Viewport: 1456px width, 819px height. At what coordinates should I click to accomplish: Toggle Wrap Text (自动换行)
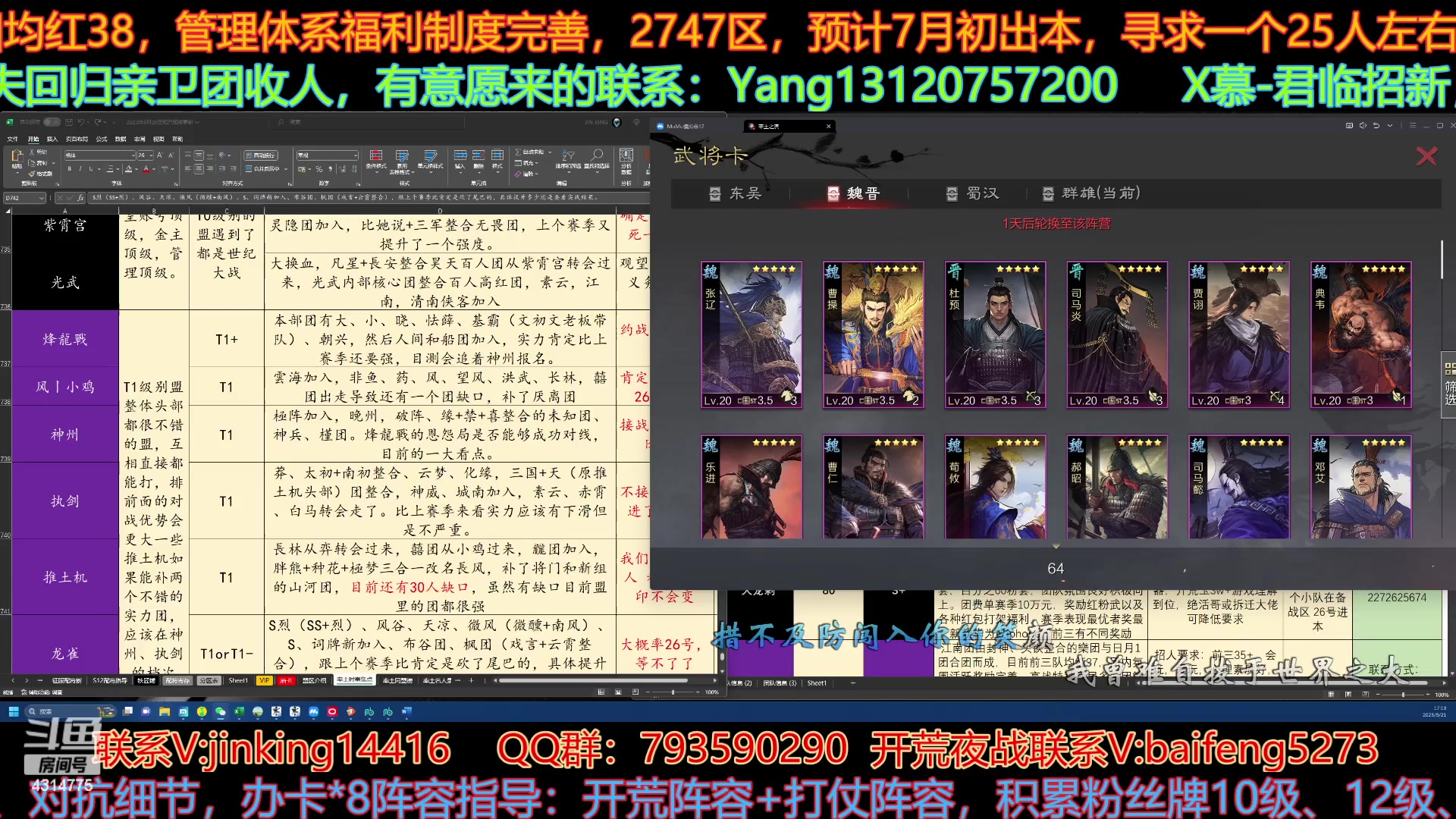click(x=261, y=155)
